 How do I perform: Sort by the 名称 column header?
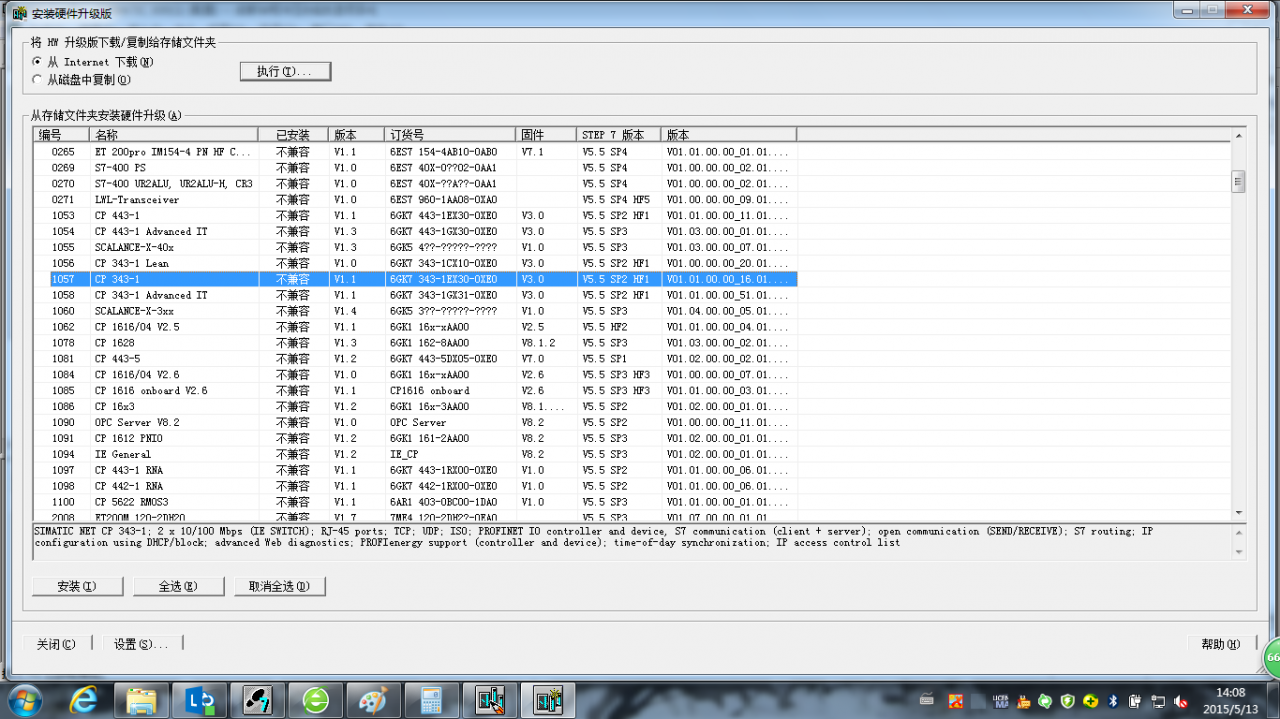pyautogui.click(x=174, y=134)
